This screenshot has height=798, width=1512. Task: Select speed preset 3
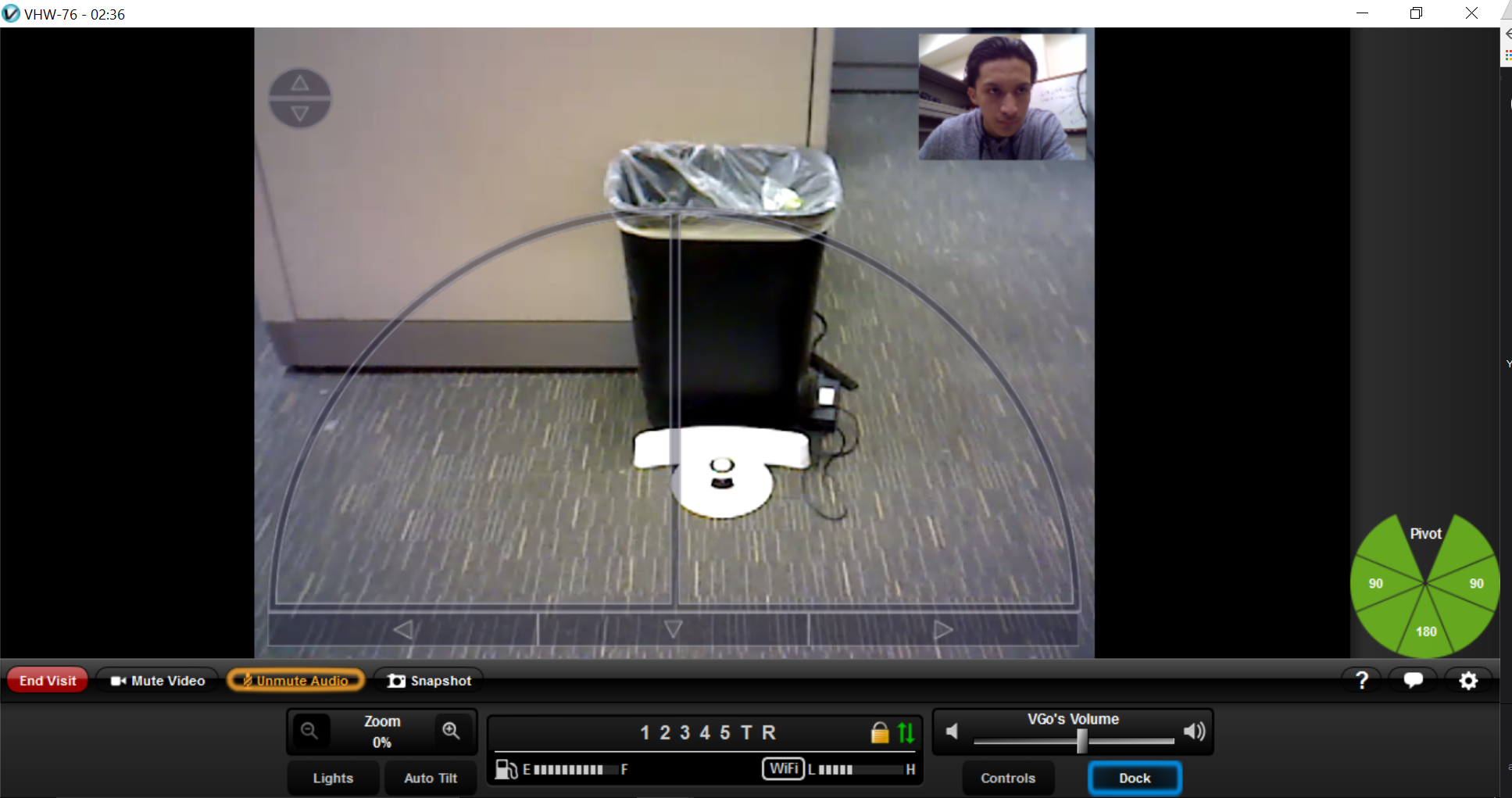coord(685,733)
